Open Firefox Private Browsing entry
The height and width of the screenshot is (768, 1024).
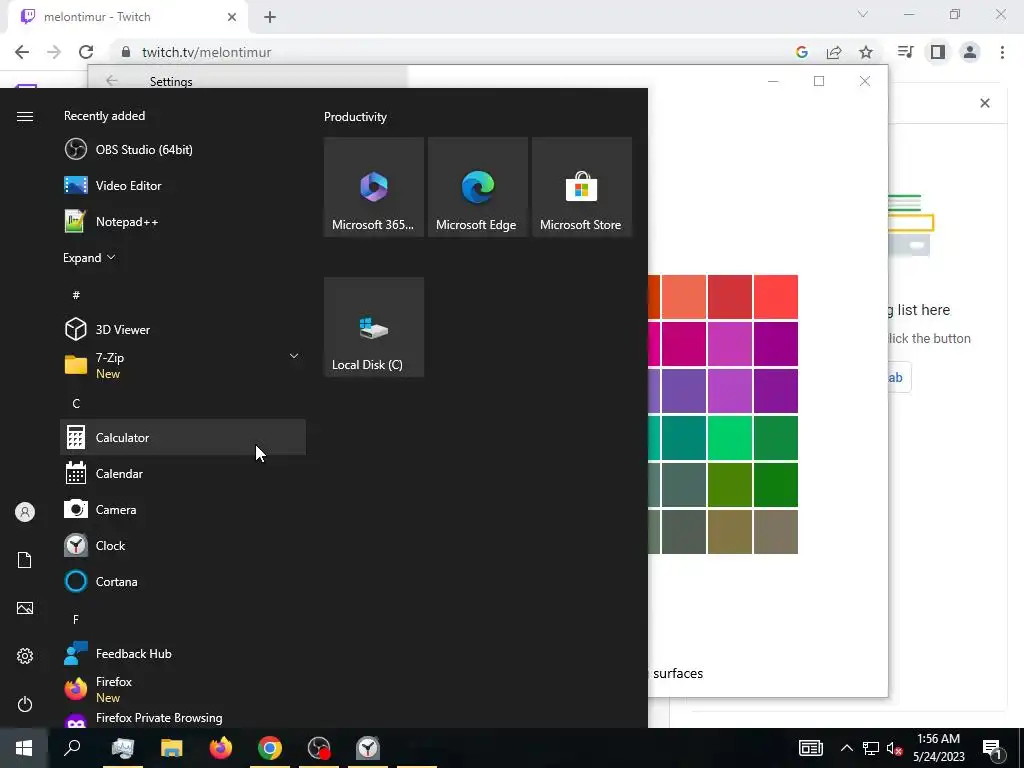pyautogui.click(x=183, y=718)
